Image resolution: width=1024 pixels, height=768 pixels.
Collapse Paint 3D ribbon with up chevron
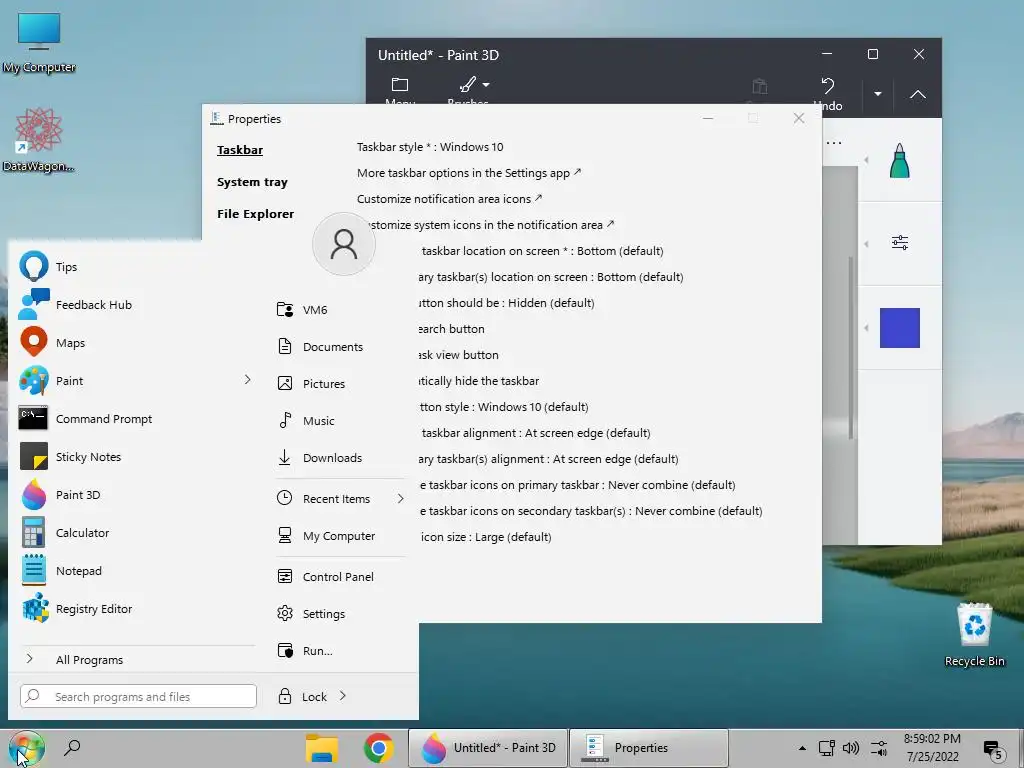click(918, 94)
